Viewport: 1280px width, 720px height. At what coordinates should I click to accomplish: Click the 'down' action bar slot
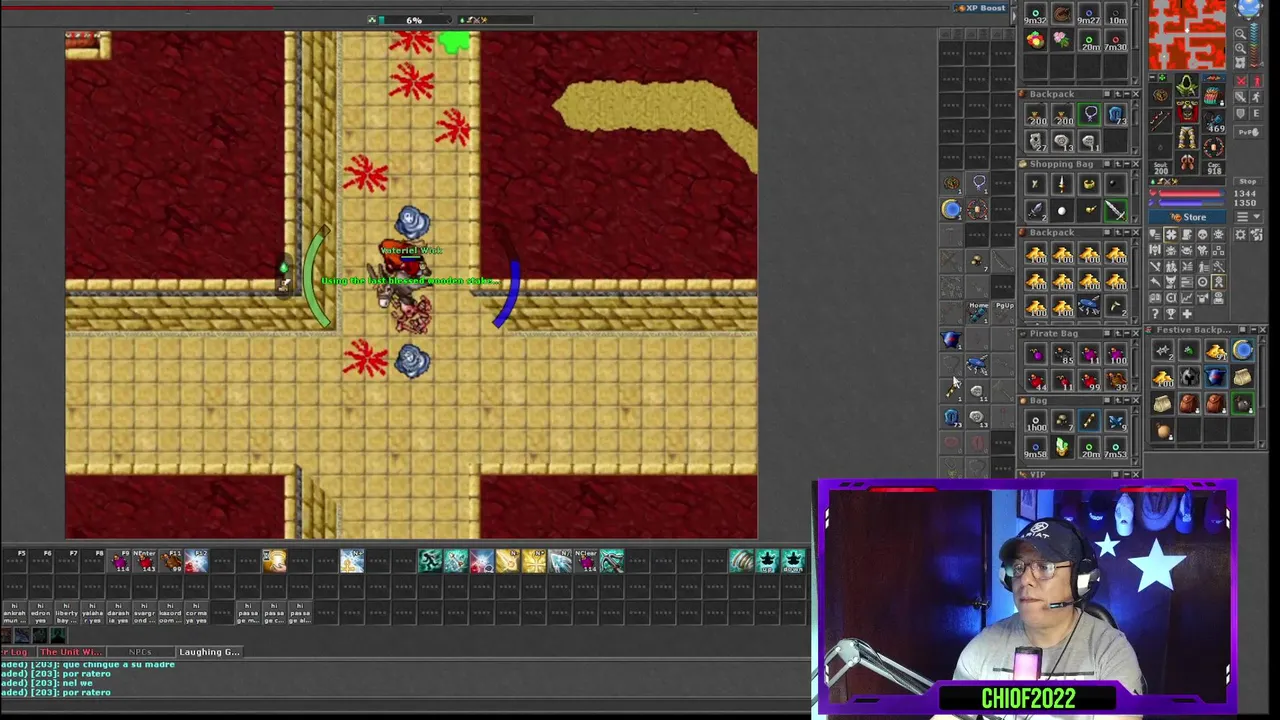[793, 561]
